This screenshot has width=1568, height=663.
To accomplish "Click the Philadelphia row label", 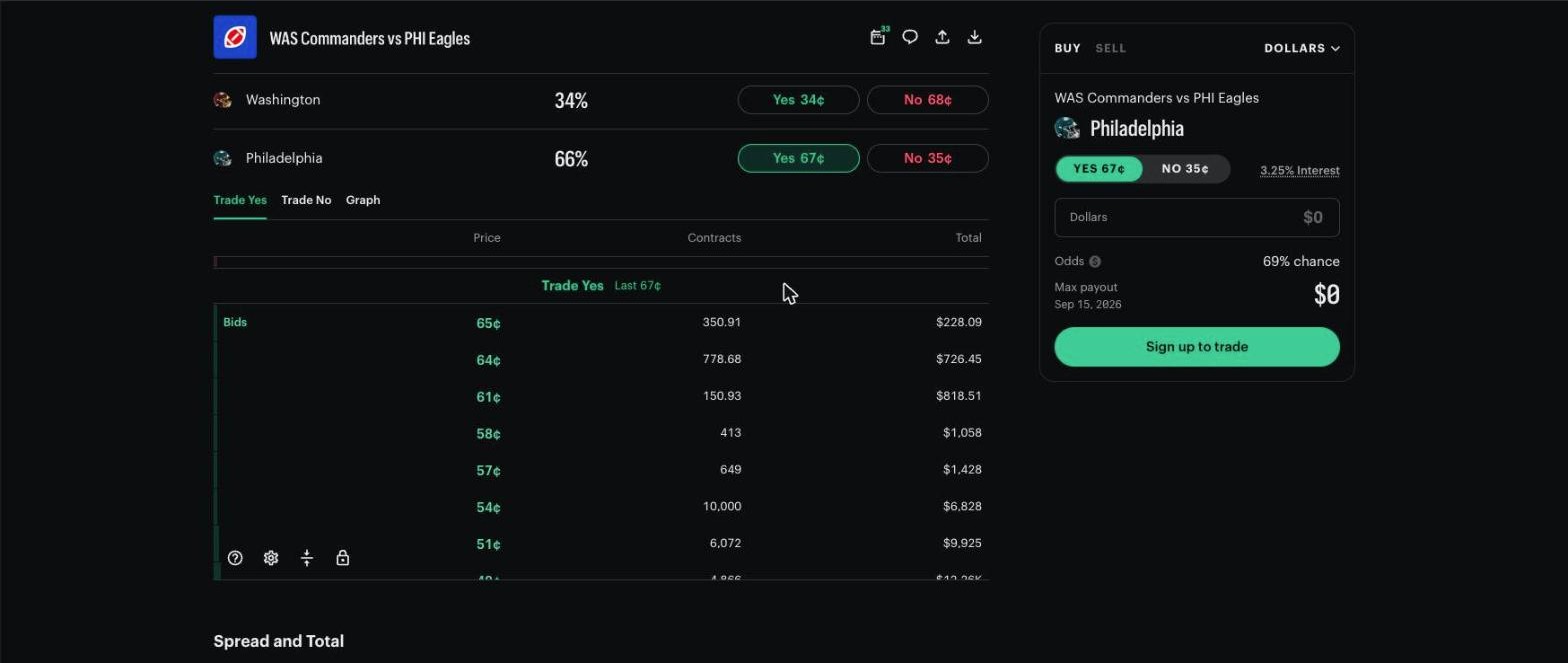I will [x=284, y=158].
